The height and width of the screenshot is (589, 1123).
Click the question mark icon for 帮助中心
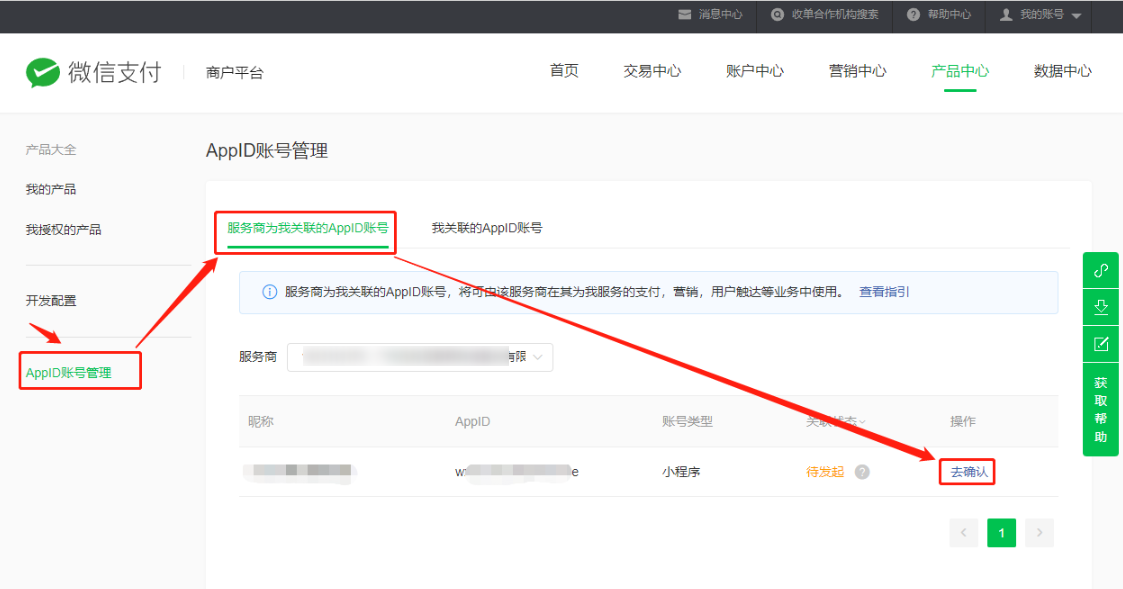[x=913, y=14]
